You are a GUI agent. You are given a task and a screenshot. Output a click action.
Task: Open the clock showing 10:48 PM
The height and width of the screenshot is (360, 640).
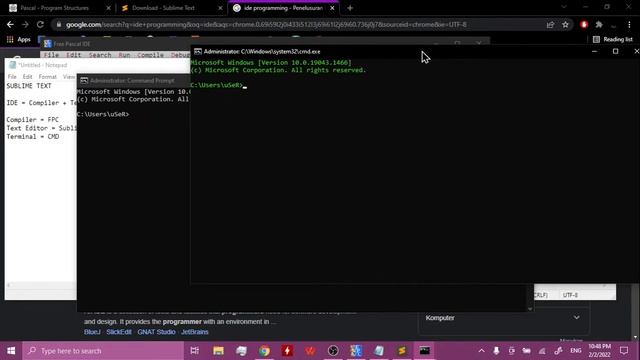pyautogui.click(x=599, y=351)
